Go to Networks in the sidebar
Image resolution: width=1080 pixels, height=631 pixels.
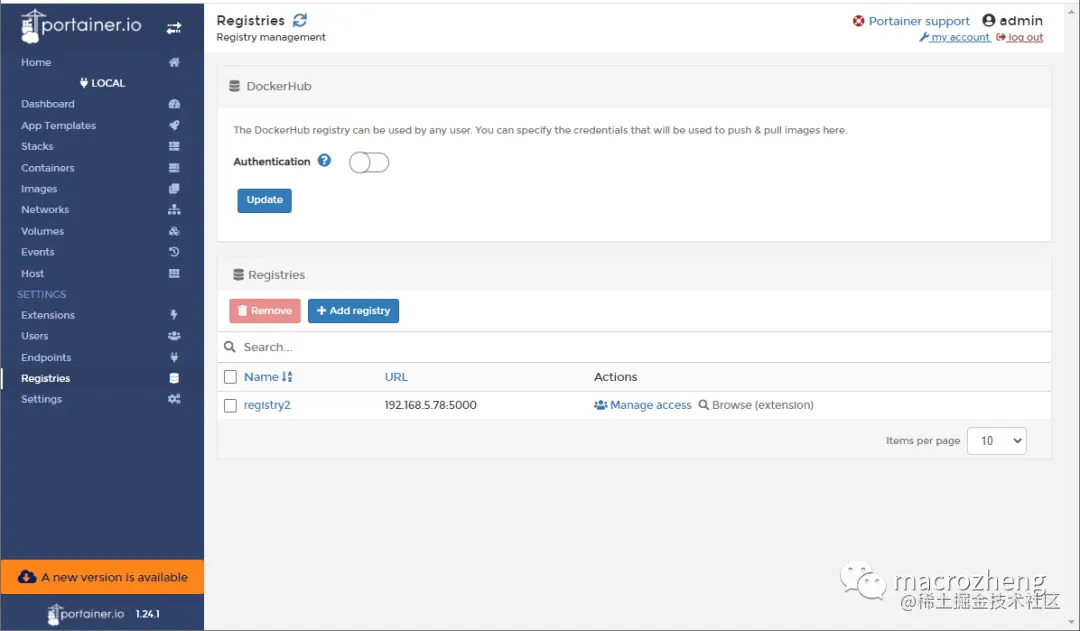(45, 209)
